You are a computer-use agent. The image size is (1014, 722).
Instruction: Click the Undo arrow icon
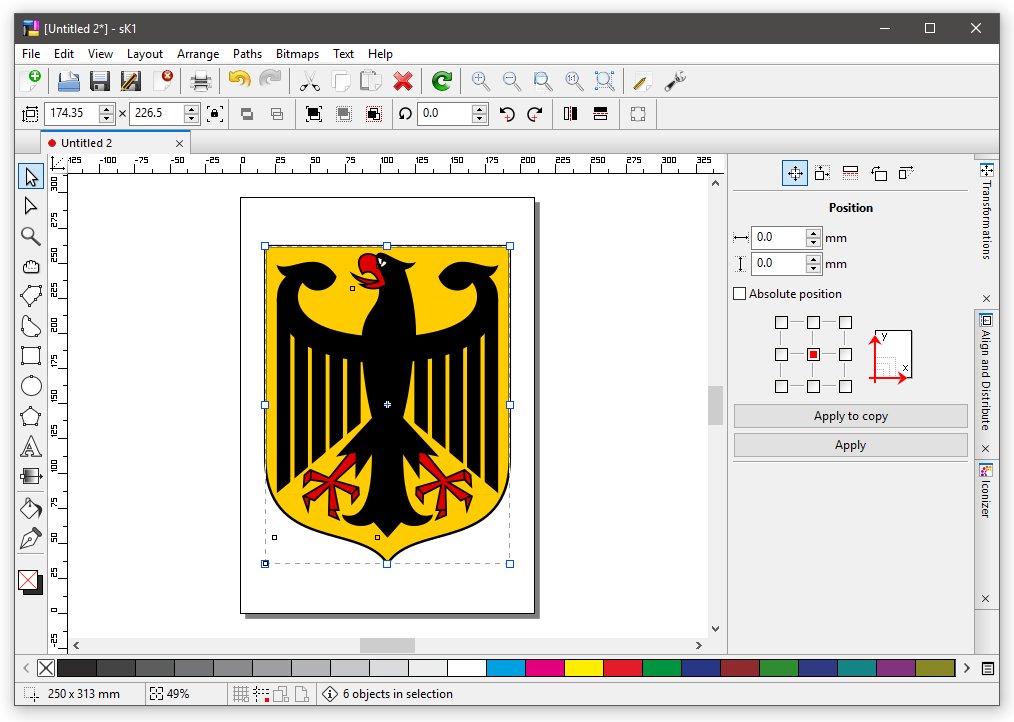coord(239,81)
